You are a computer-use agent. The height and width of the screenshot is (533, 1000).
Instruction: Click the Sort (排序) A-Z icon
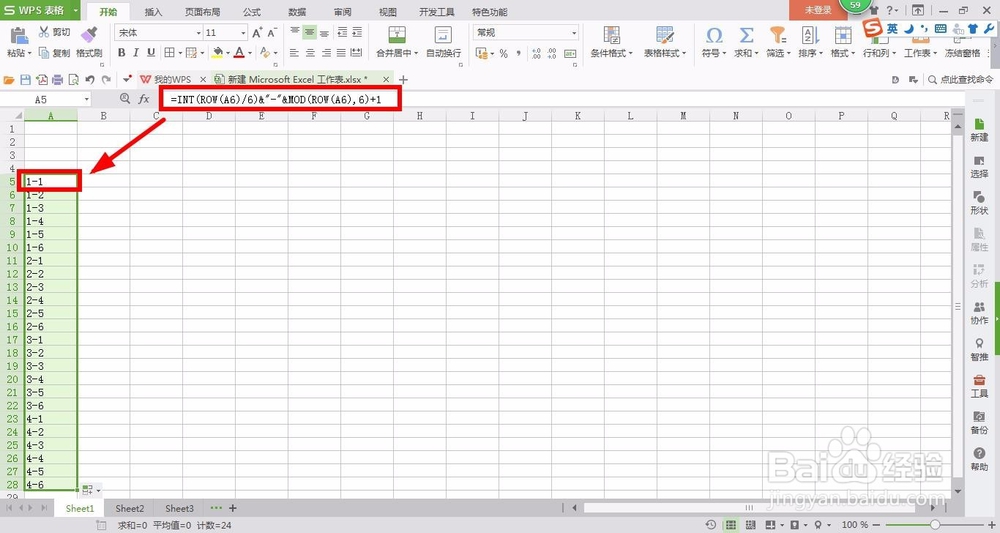[809, 34]
